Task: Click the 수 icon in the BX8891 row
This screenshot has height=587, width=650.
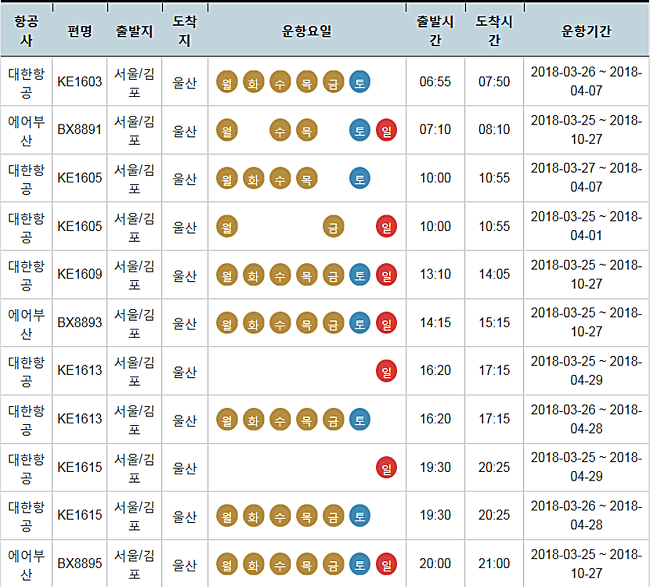Action: [280, 130]
